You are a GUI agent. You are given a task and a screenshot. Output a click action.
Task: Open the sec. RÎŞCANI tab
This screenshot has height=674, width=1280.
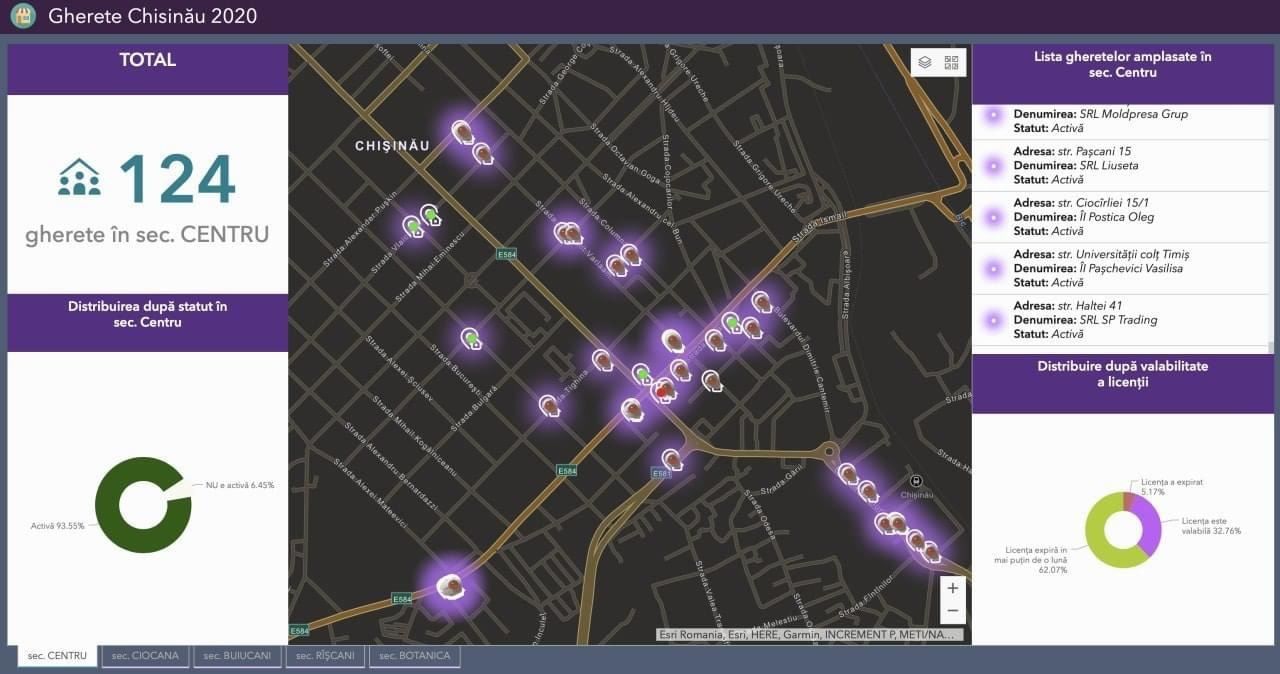(325, 656)
